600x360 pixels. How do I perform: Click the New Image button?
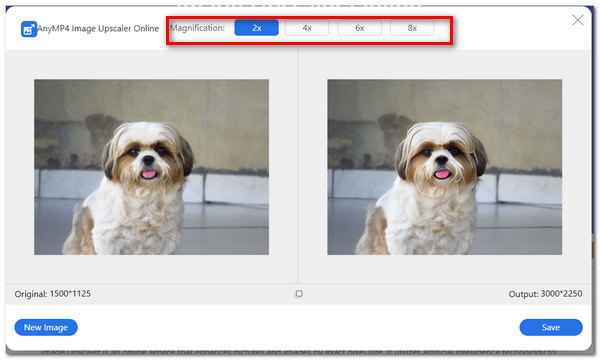coord(46,327)
